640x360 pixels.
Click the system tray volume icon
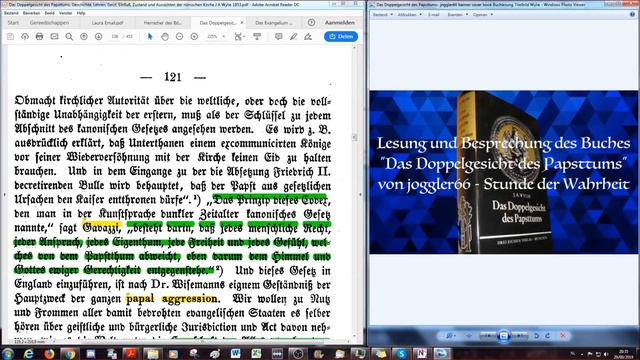click(606, 354)
